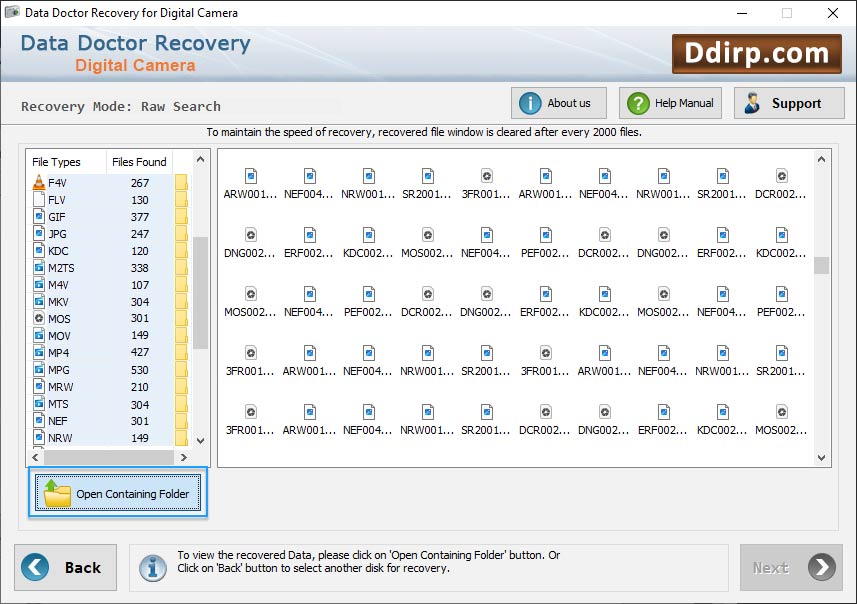Select the MP4 file type icon
The width and height of the screenshot is (857, 604).
point(39,352)
